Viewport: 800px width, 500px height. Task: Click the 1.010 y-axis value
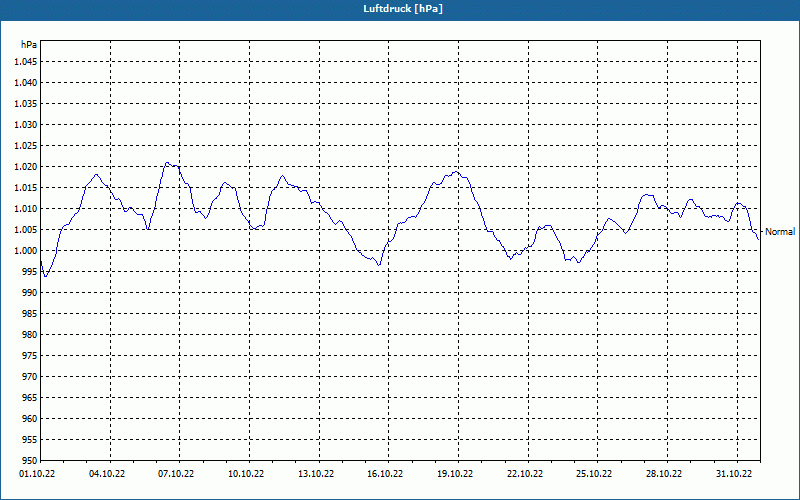(x=26, y=209)
